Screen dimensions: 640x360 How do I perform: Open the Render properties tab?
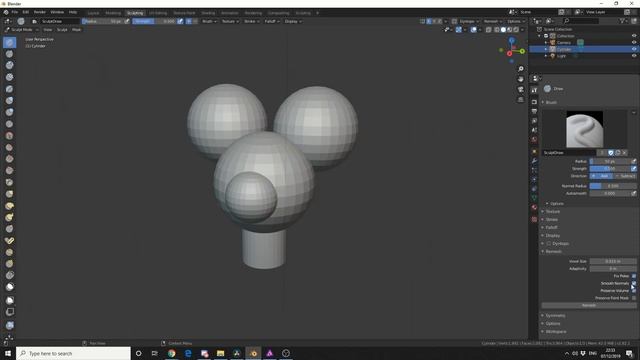tap(534, 102)
